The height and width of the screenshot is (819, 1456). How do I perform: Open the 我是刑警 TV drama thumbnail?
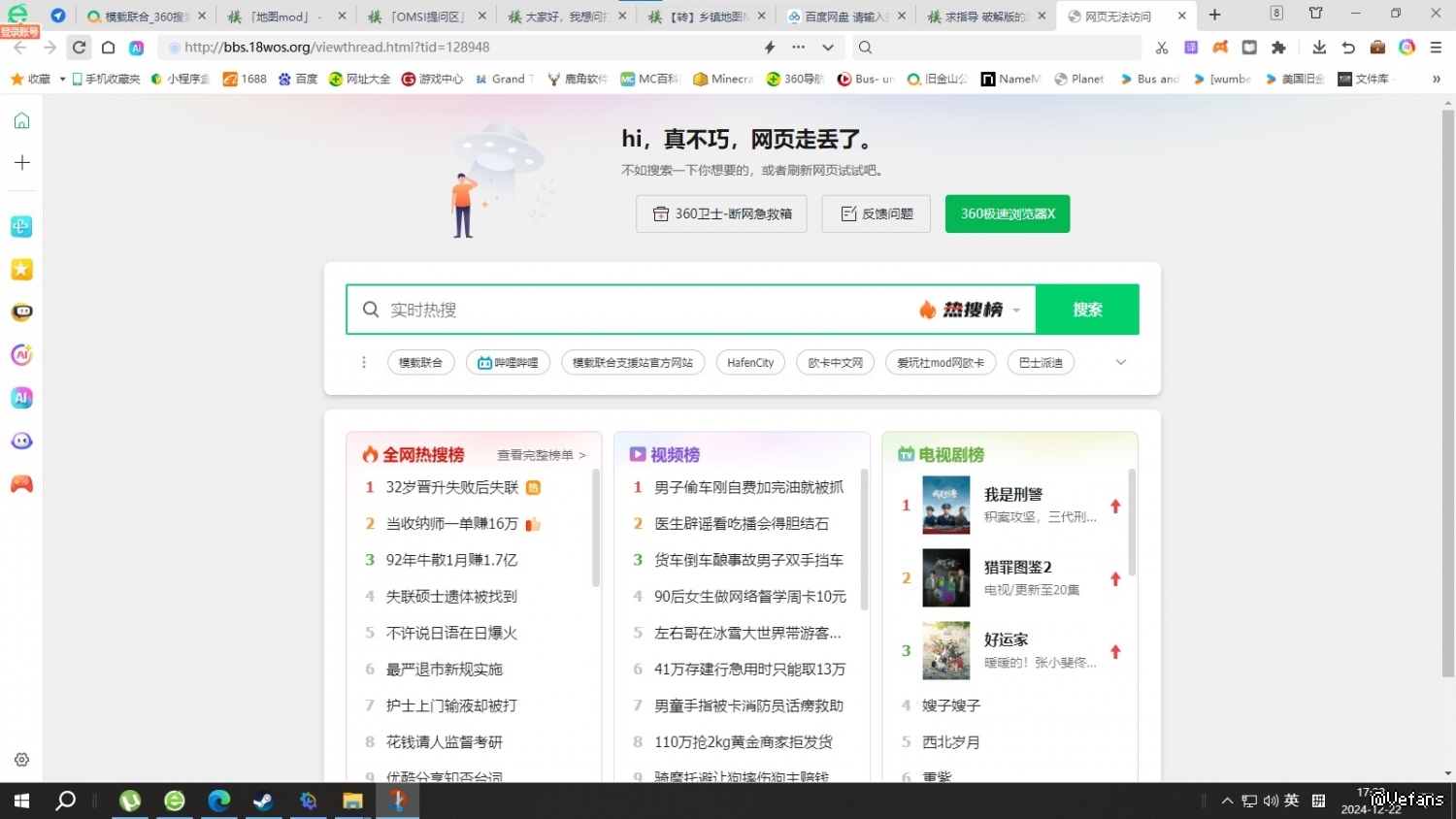[x=945, y=505]
